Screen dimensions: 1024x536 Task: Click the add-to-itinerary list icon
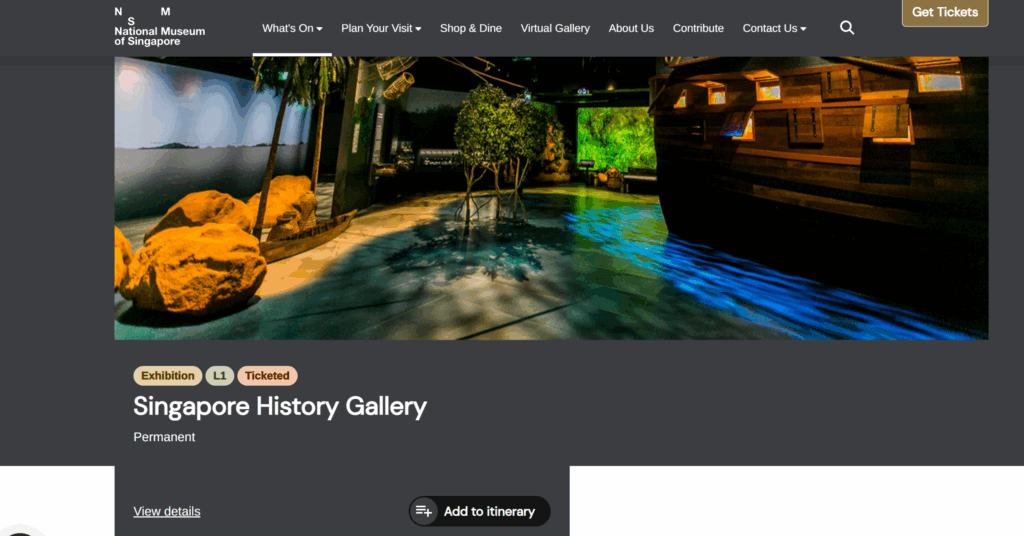tap(424, 511)
